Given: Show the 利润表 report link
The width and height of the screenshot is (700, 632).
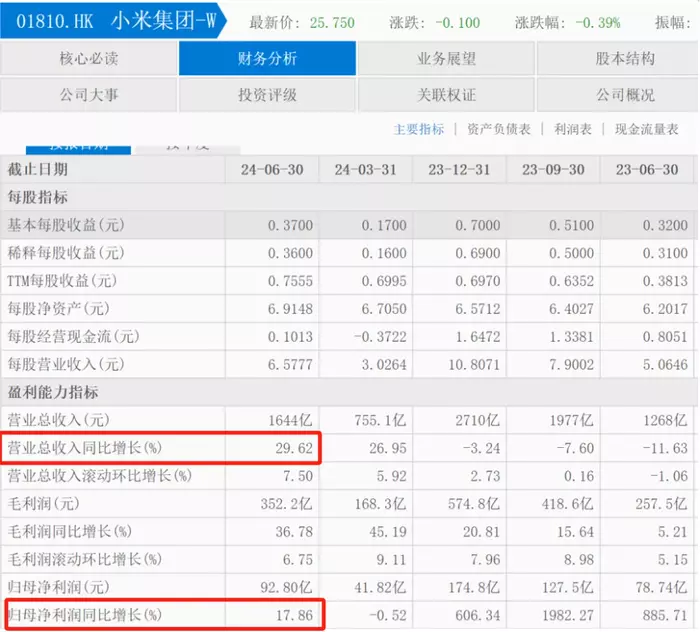Looking at the screenshot, I should [573, 129].
